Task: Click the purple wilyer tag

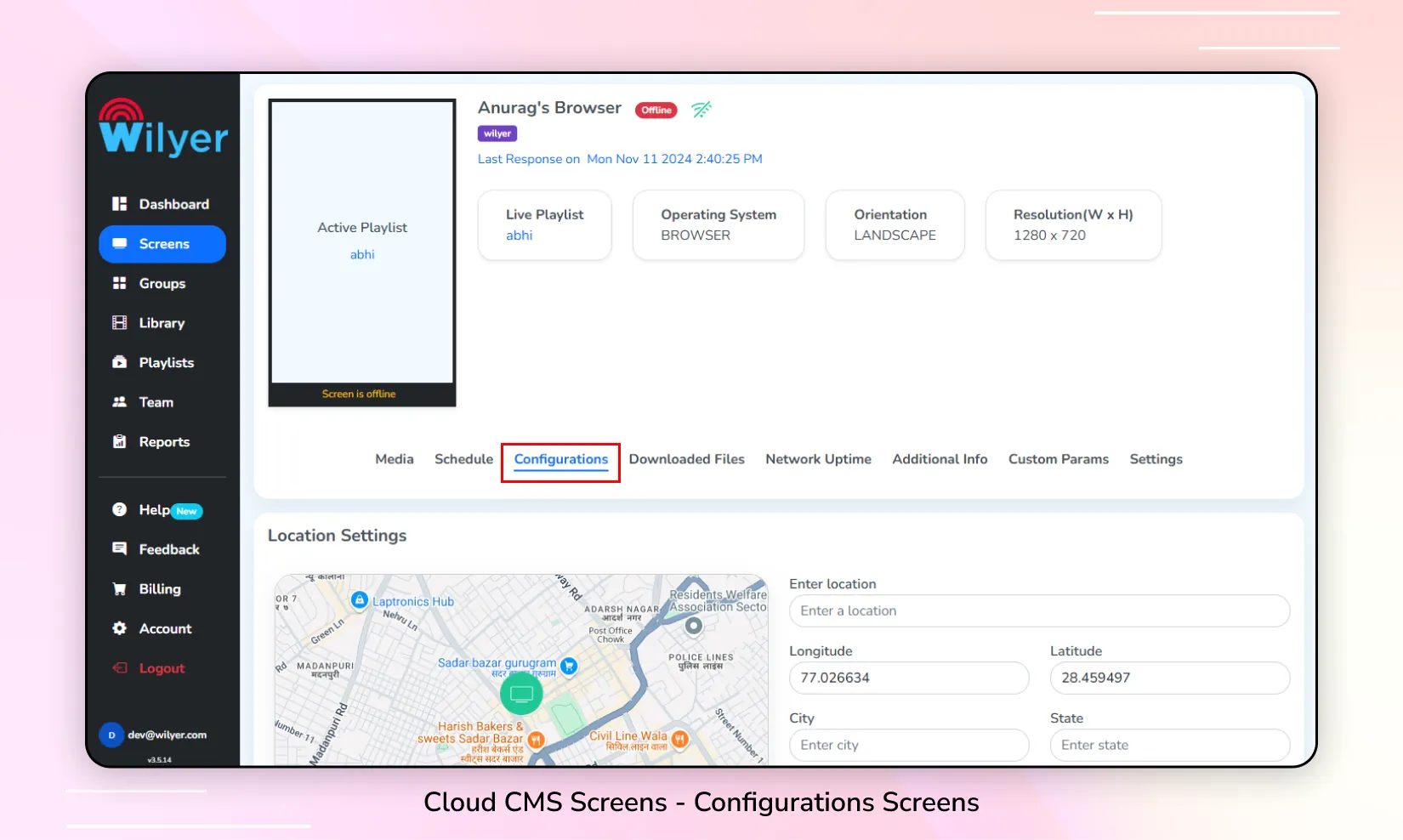Action: (497, 133)
